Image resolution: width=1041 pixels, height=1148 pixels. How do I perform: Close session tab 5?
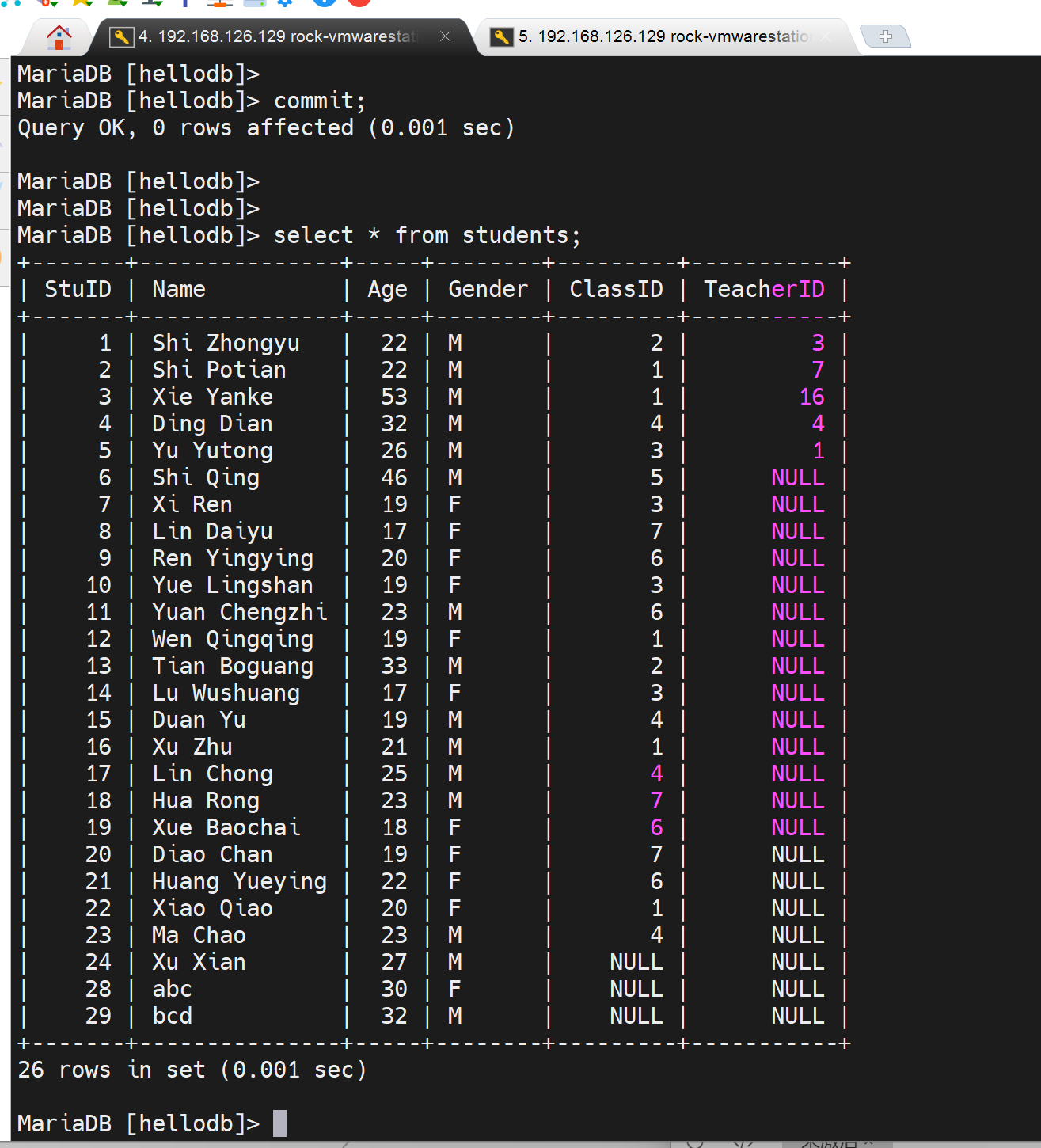(826, 36)
